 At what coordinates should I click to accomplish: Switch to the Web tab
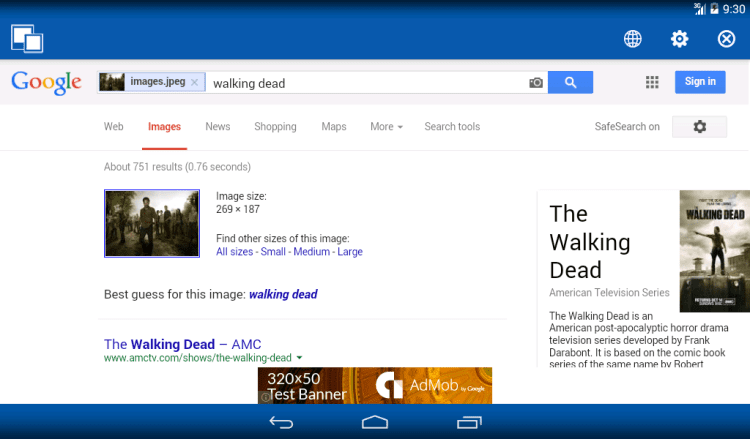click(113, 127)
